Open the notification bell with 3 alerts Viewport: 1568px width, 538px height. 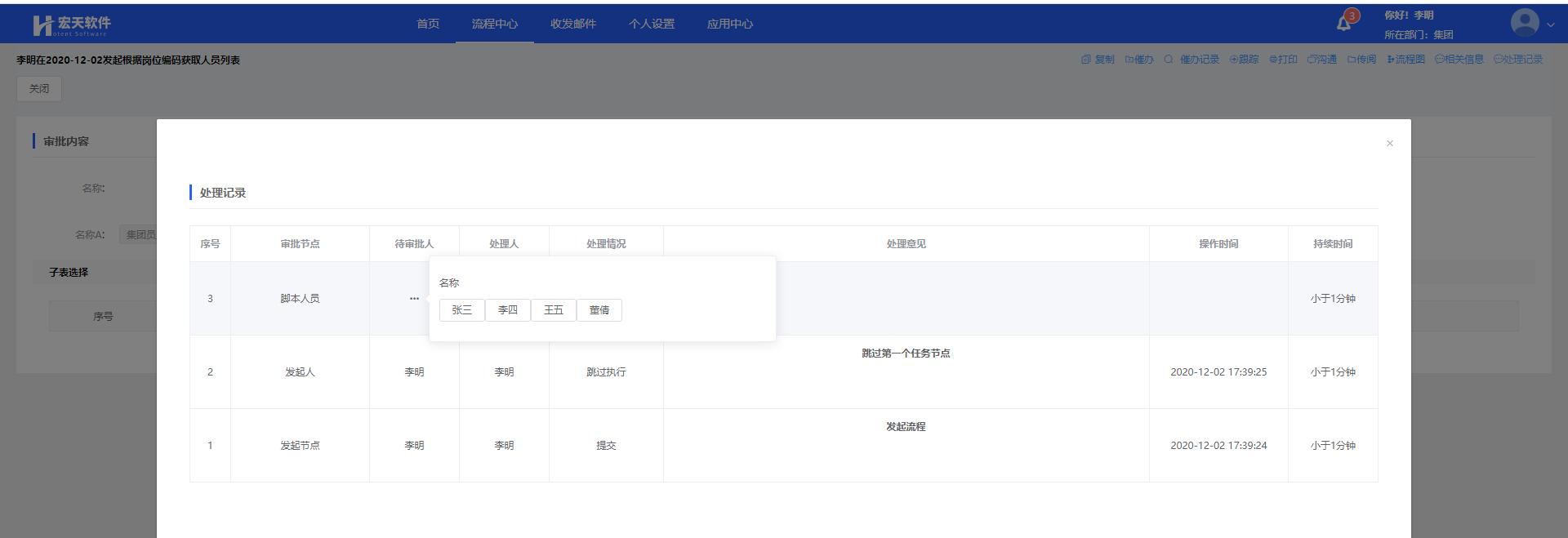click(1344, 23)
